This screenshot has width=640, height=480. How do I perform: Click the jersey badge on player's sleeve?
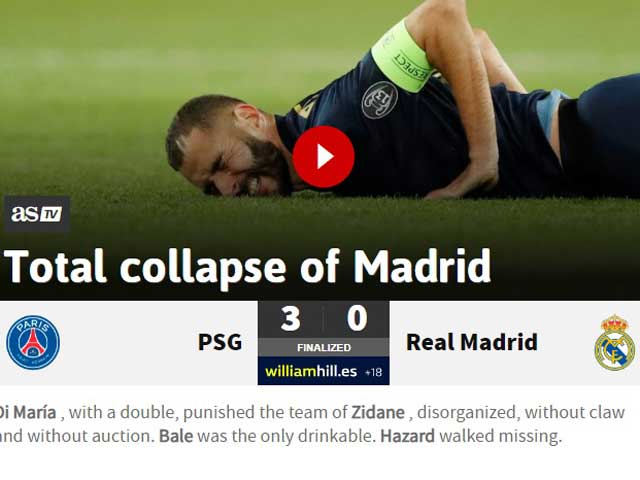pos(379,100)
